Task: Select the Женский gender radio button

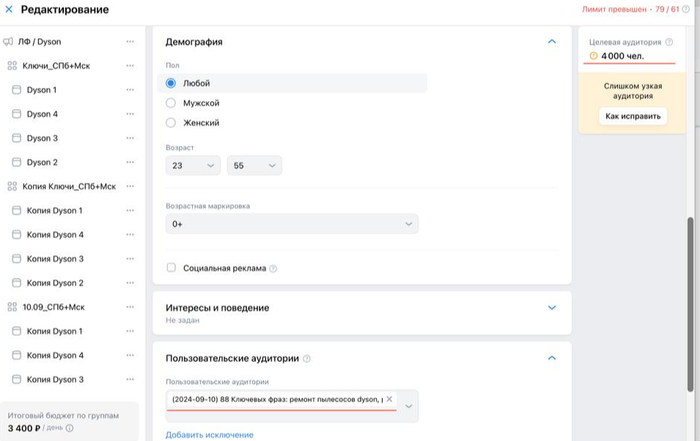Action: [x=171, y=123]
